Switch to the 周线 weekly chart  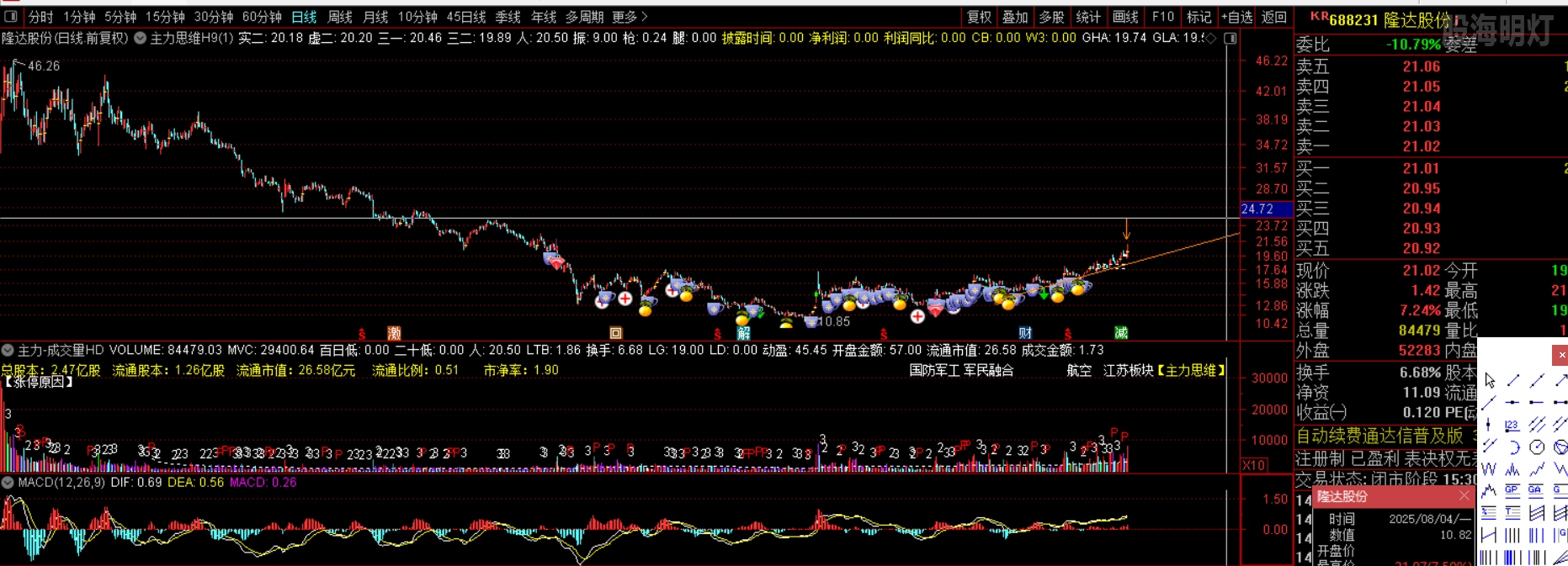coord(340,17)
